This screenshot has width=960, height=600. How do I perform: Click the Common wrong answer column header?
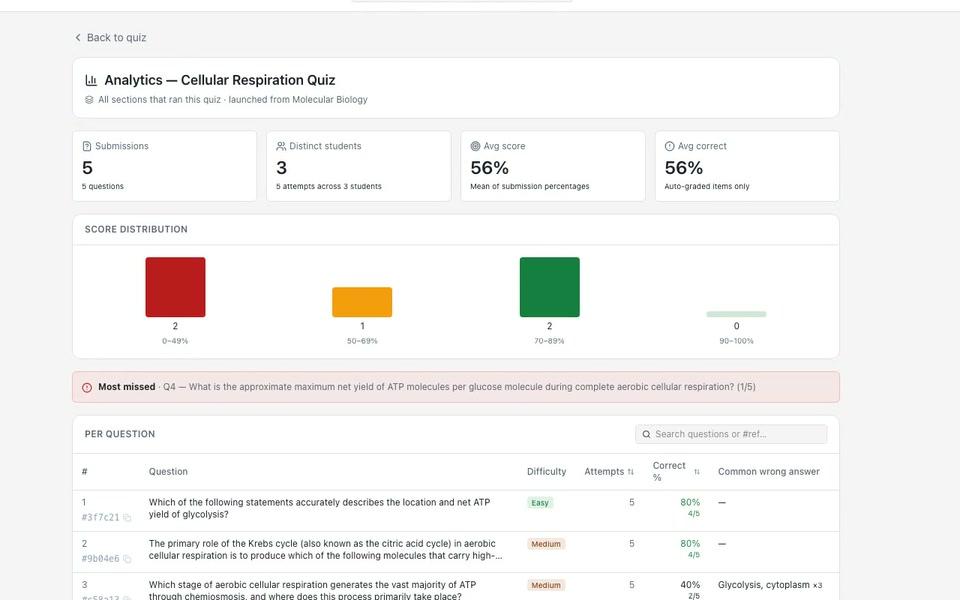click(x=769, y=472)
